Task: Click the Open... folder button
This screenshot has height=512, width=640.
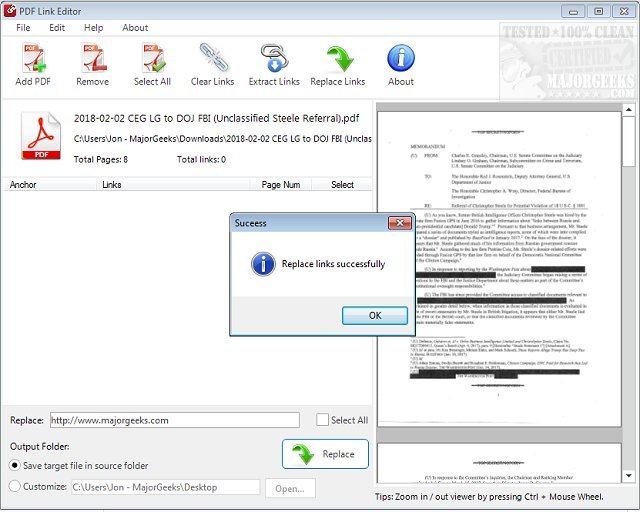Action: pos(290,489)
